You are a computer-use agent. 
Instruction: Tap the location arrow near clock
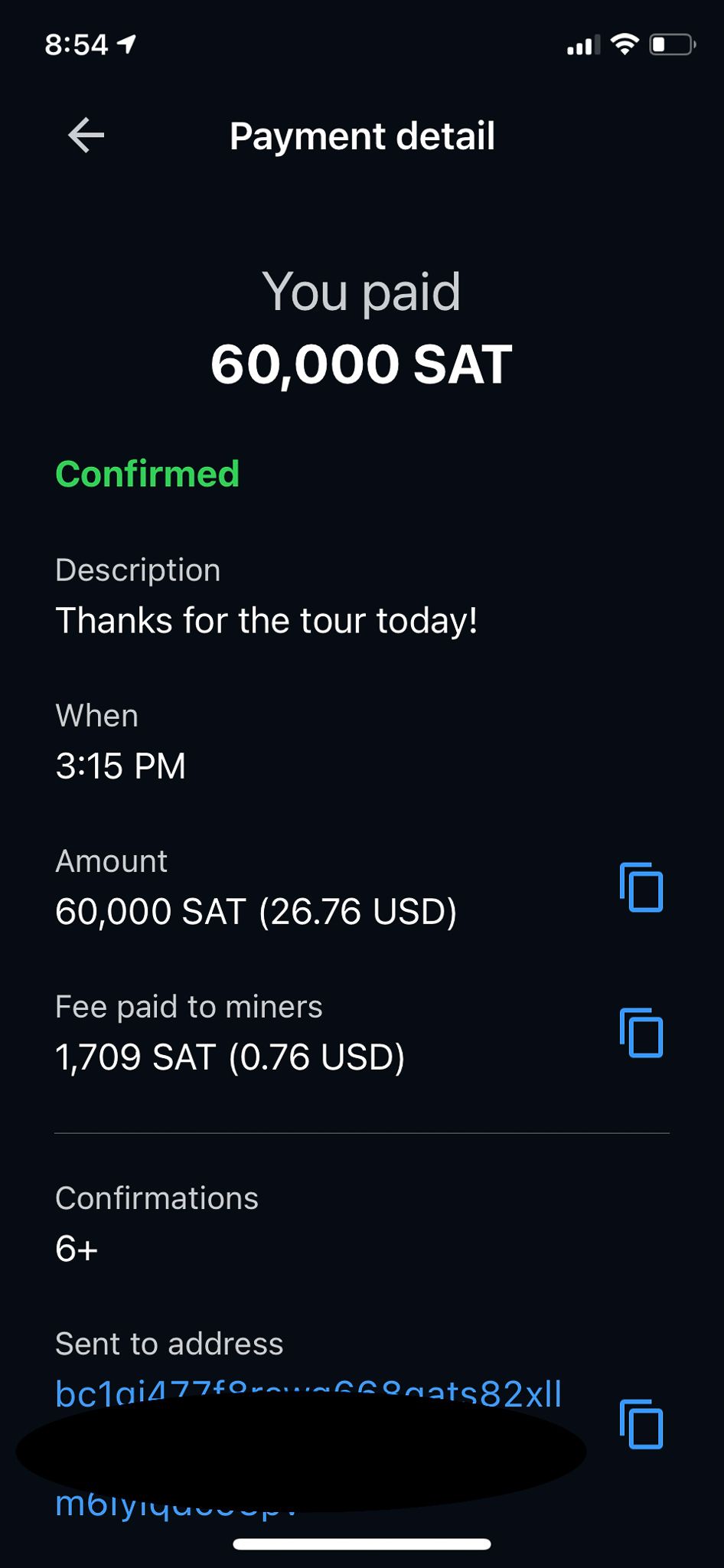pos(127,45)
